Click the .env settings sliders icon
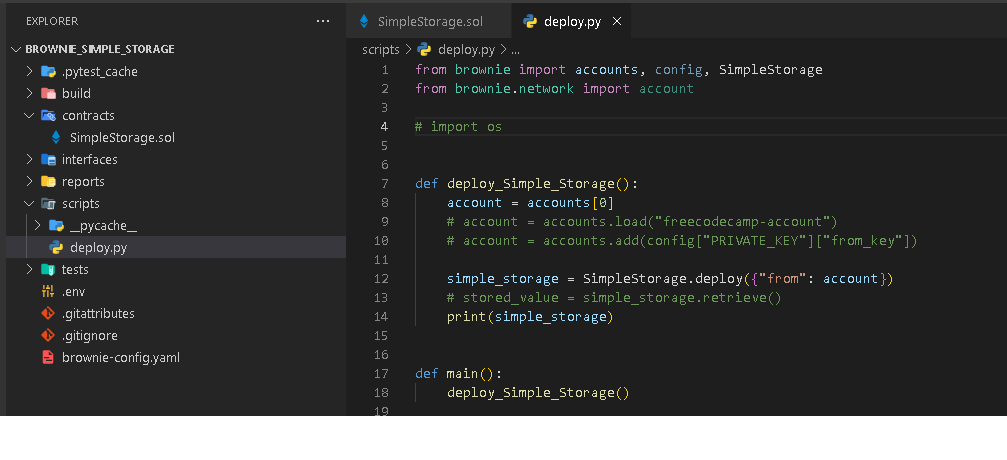This screenshot has width=1007, height=460. 48,291
